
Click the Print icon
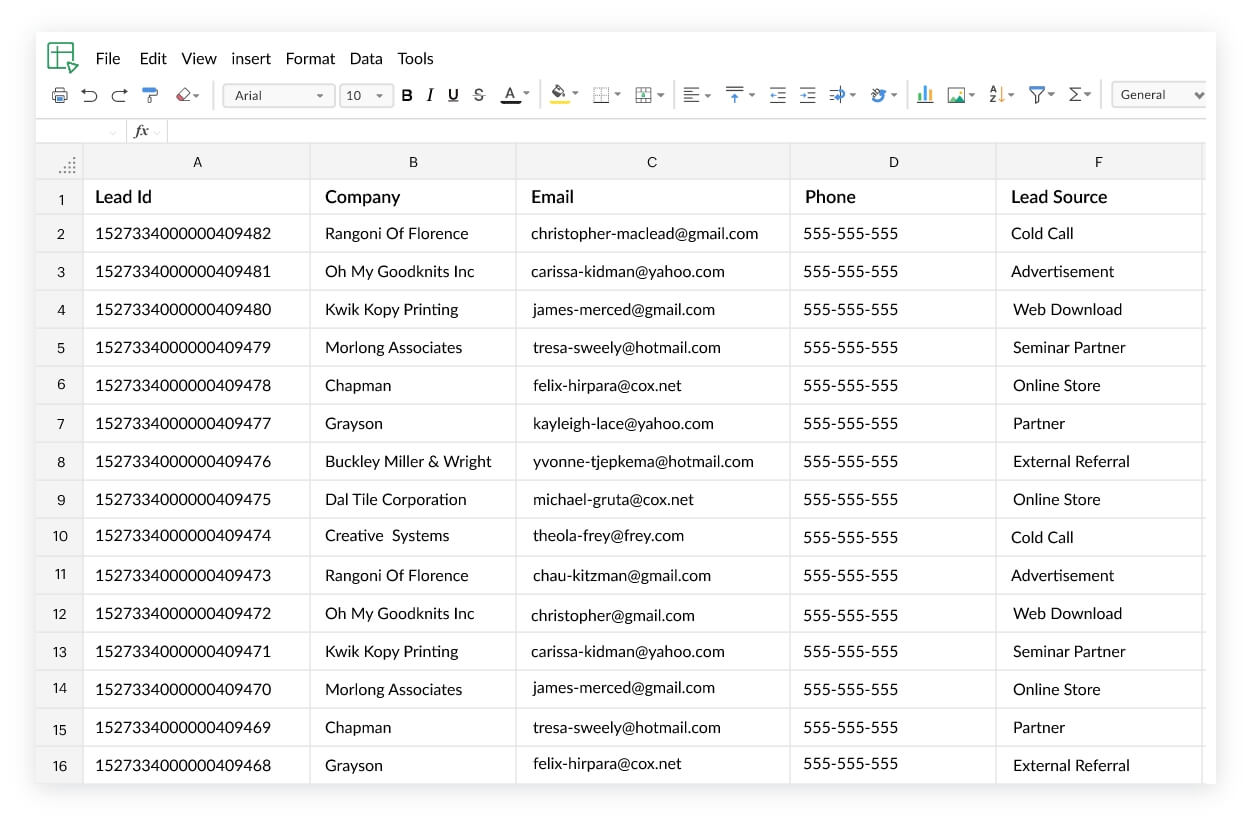[59, 96]
